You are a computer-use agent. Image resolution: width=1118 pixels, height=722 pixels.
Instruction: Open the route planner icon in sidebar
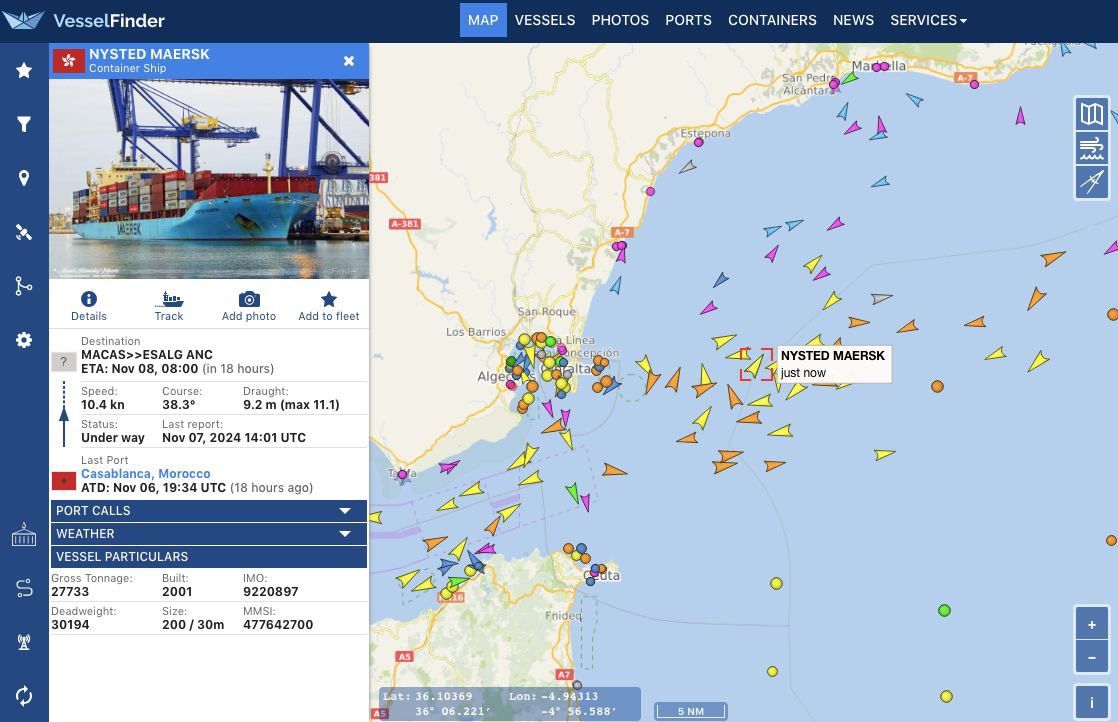click(x=24, y=588)
